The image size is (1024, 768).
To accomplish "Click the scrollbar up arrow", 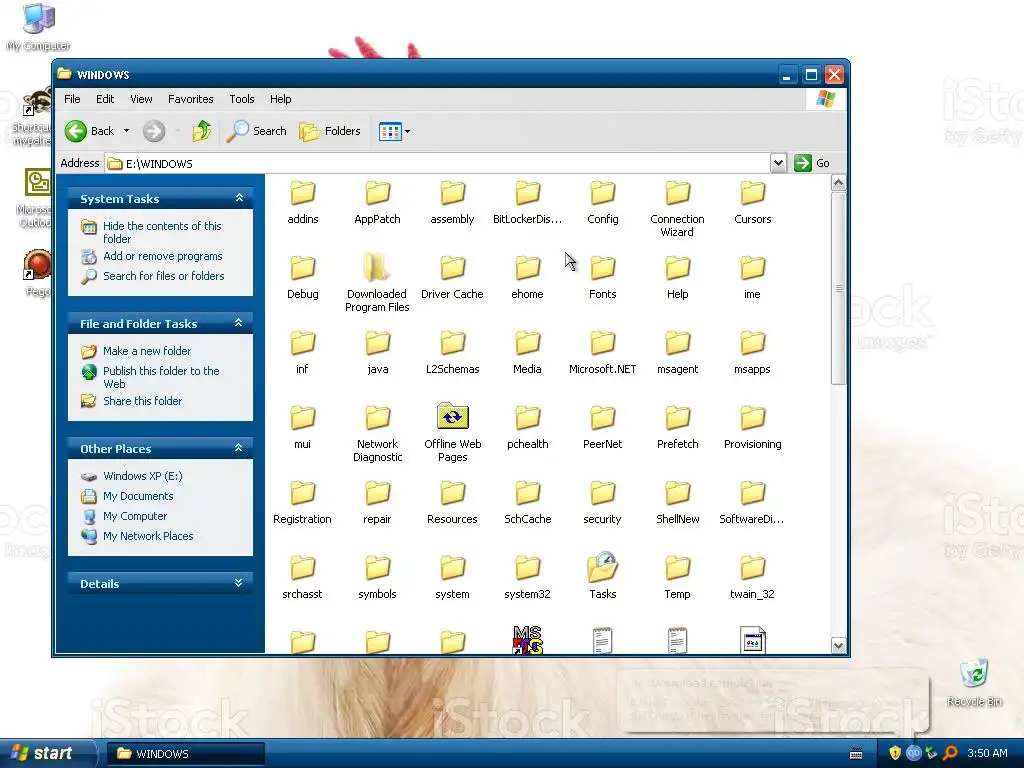I will [839, 183].
